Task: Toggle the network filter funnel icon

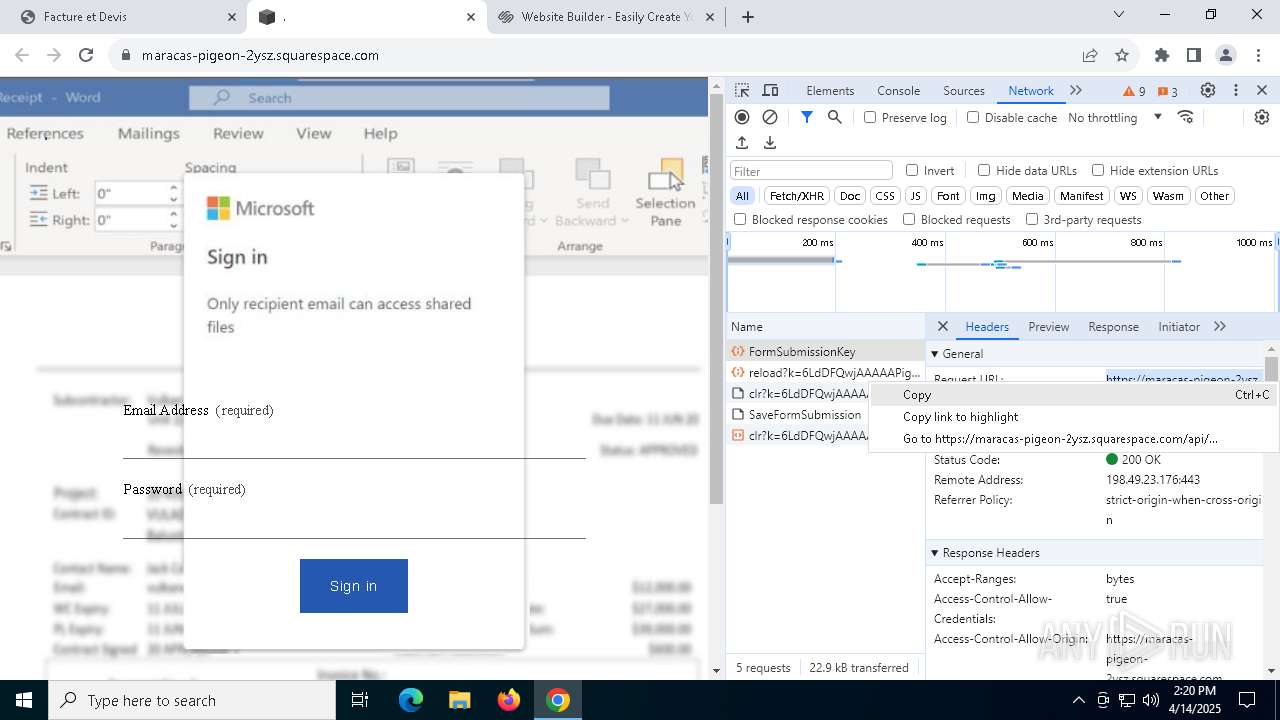Action: [807, 117]
